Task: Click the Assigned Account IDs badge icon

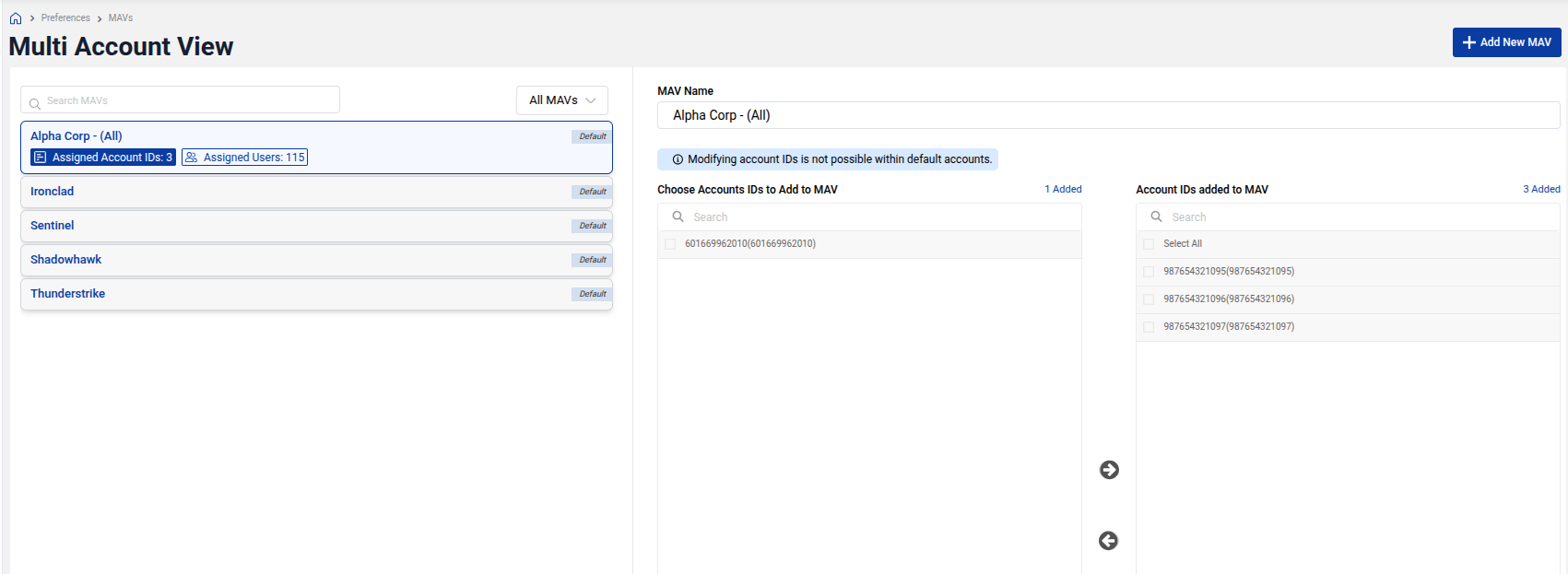Action: pyautogui.click(x=40, y=158)
